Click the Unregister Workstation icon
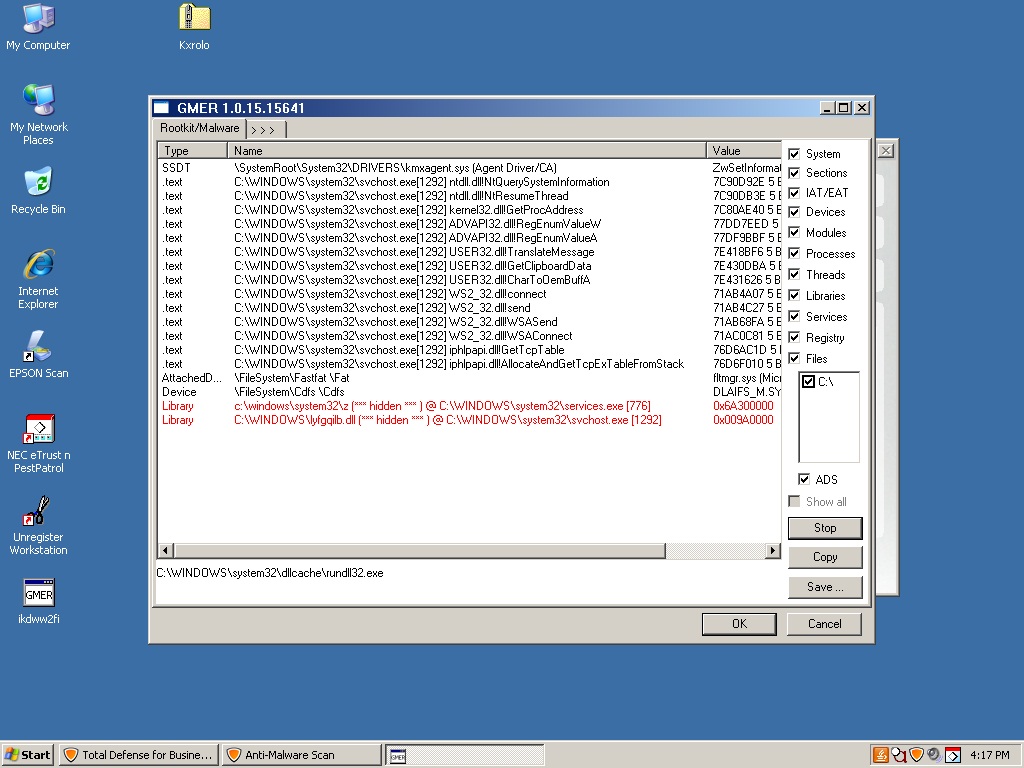1024x768 pixels. click(x=38, y=513)
